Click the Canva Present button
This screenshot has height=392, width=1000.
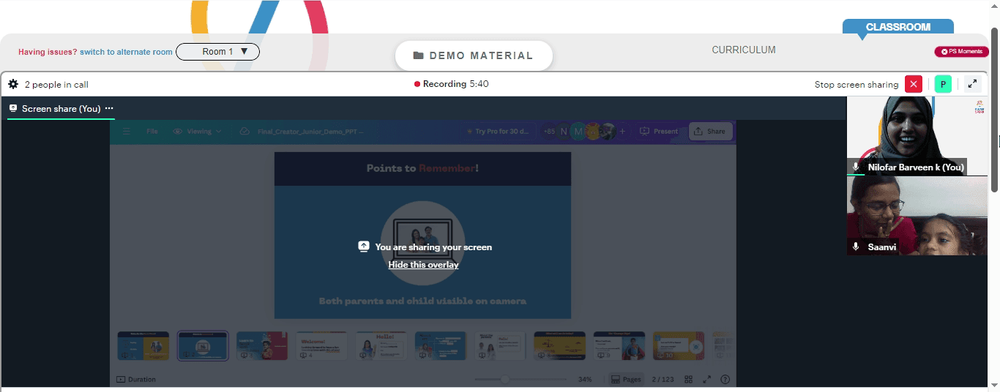pyautogui.click(x=659, y=131)
